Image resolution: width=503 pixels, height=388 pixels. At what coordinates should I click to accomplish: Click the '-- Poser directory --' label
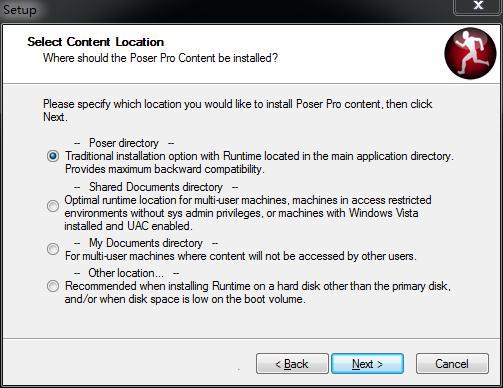pos(124,143)
